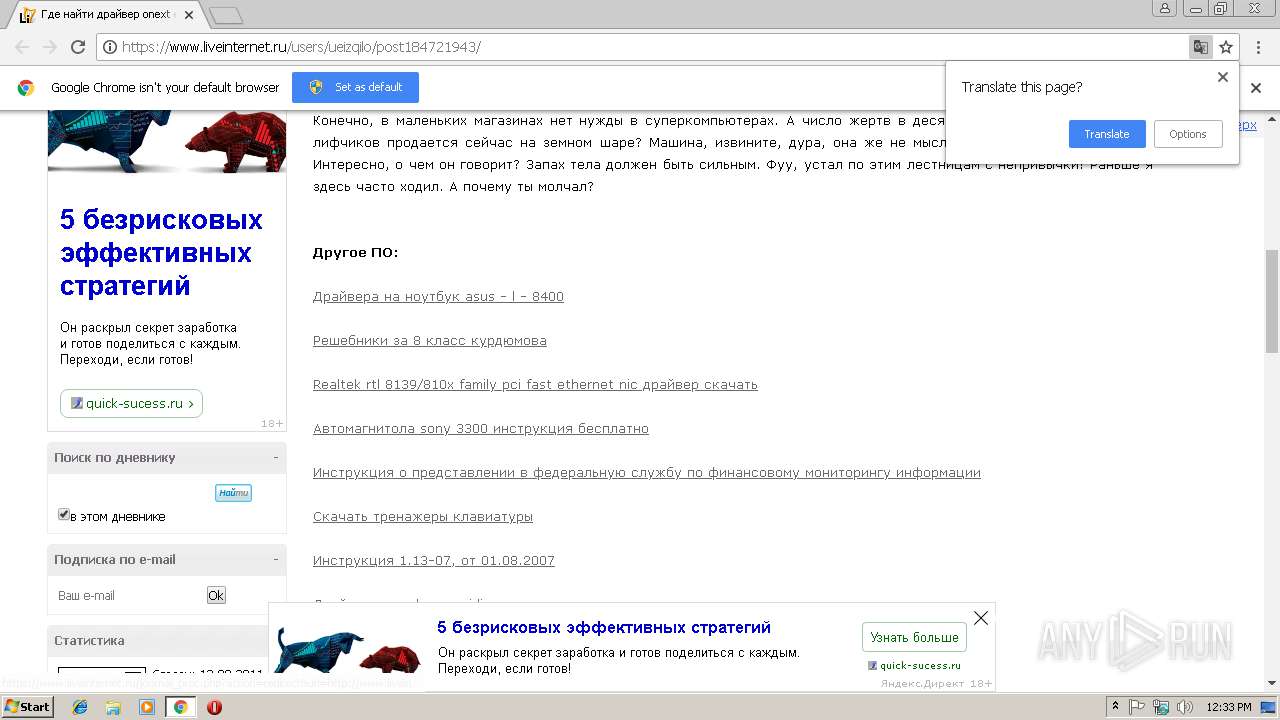Click the bull and bear sidebar ad image
The height and width of the screenshot is (720, 1280).
pos(167,140)
